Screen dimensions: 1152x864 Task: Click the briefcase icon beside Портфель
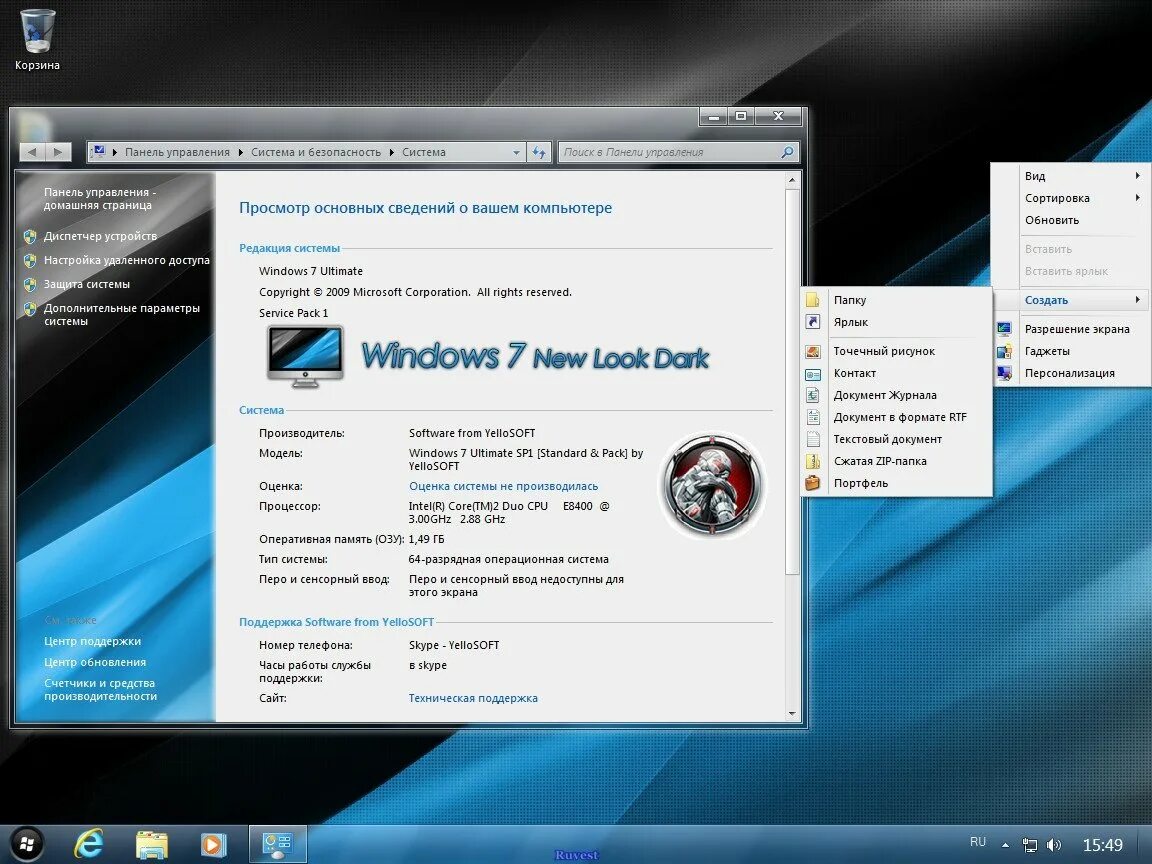point(813,483)
